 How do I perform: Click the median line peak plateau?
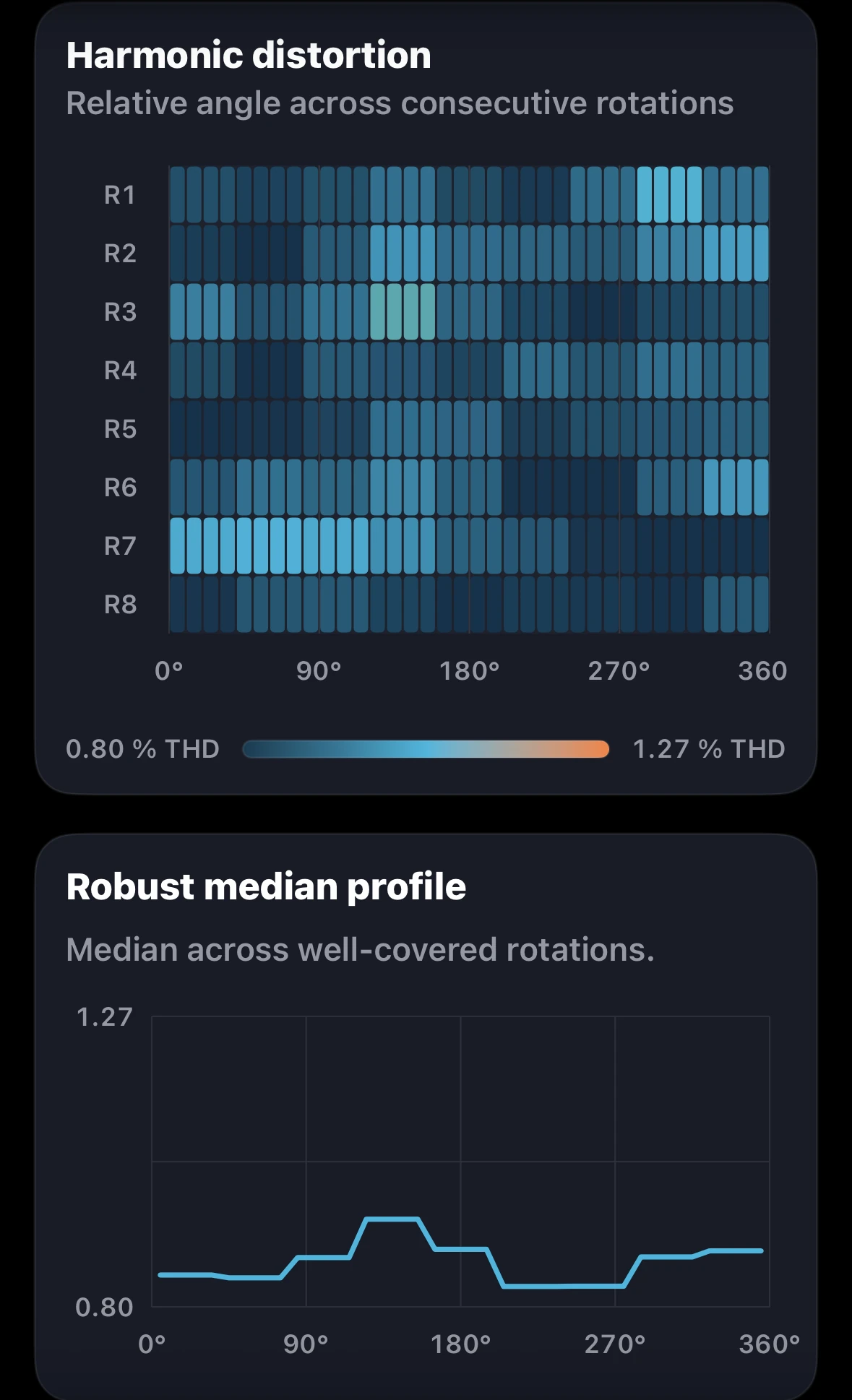(x=392, y=1219)
